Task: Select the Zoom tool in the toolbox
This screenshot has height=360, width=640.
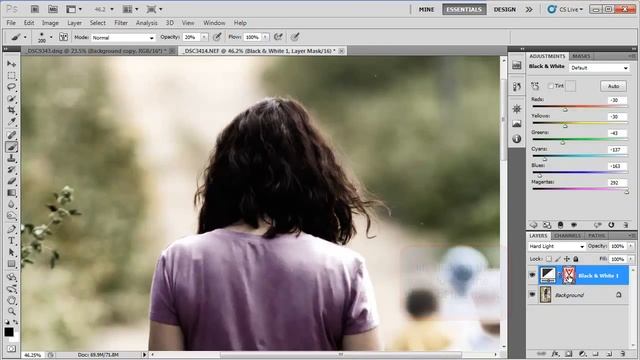Action: [11, 312]
